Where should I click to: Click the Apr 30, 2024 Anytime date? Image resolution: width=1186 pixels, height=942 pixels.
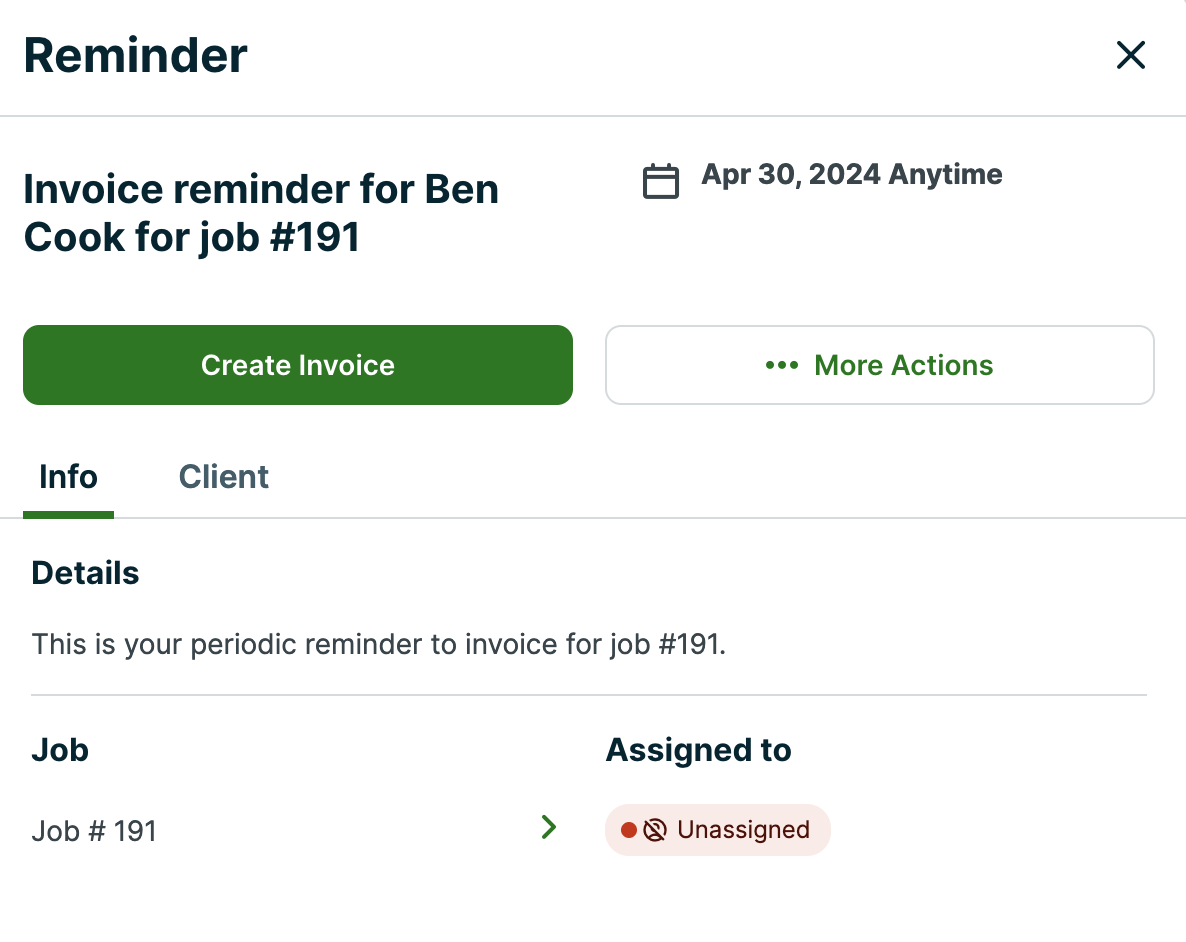[851, 175]
